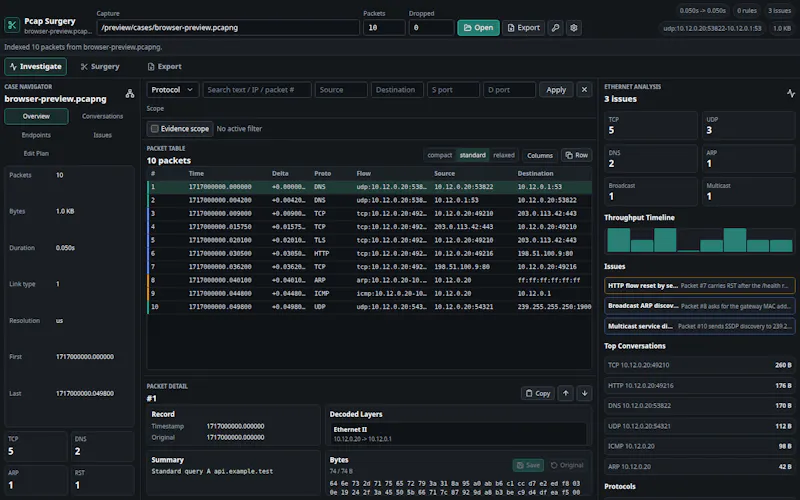Screen dimensions: 800x500
Task: Switch to the Export tab
Action: [164, 66]
